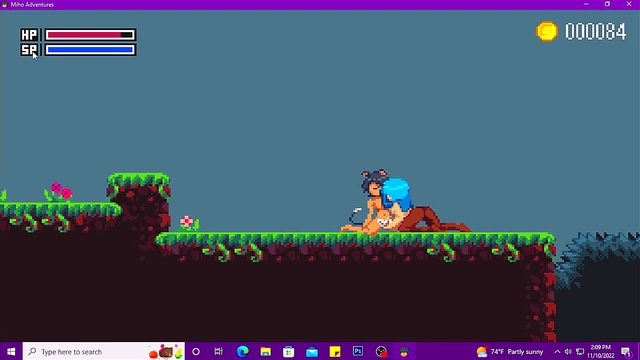Screen dimensions: 640x360
Task: Open the network status icon in the tray
Action: 580,351
